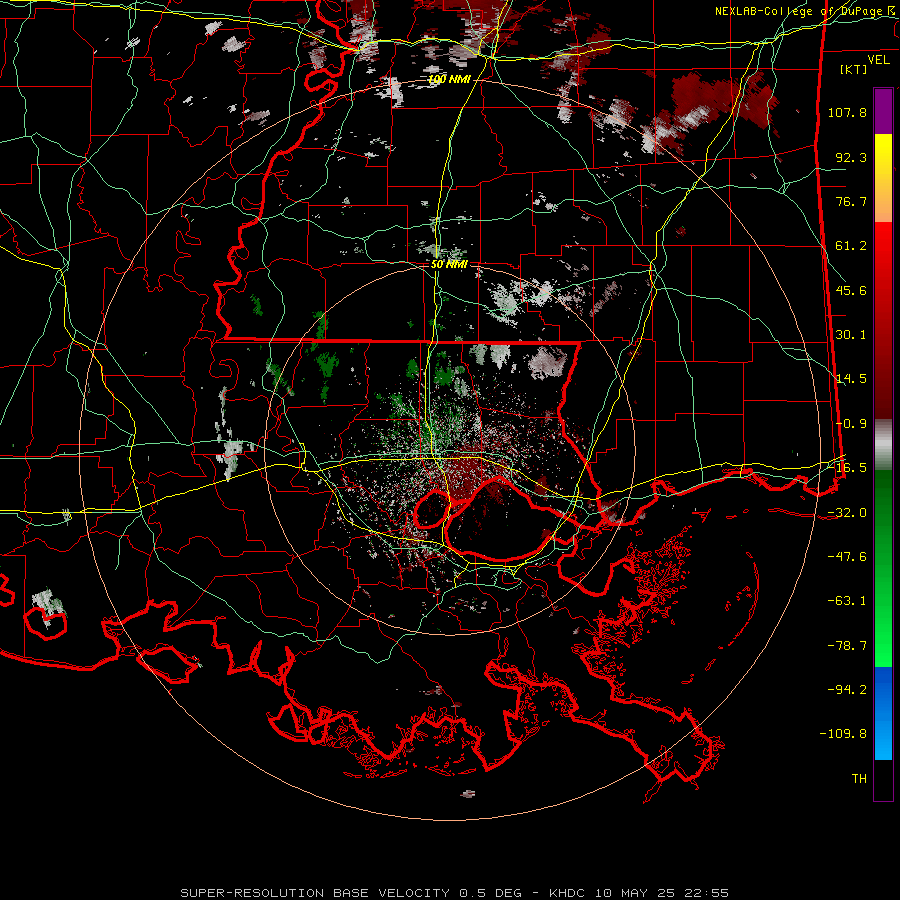
Task: Click the 14.5 velocity scale value
Action: pos(851,379)
